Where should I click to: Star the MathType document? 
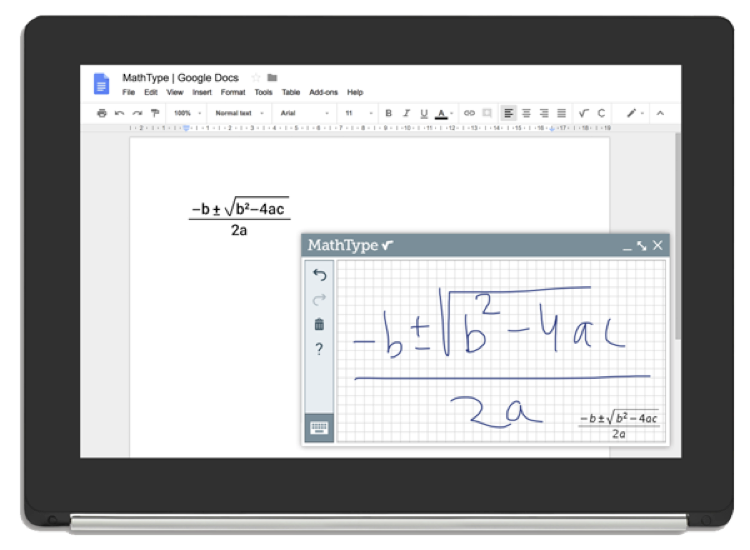(x=256, y=77)
